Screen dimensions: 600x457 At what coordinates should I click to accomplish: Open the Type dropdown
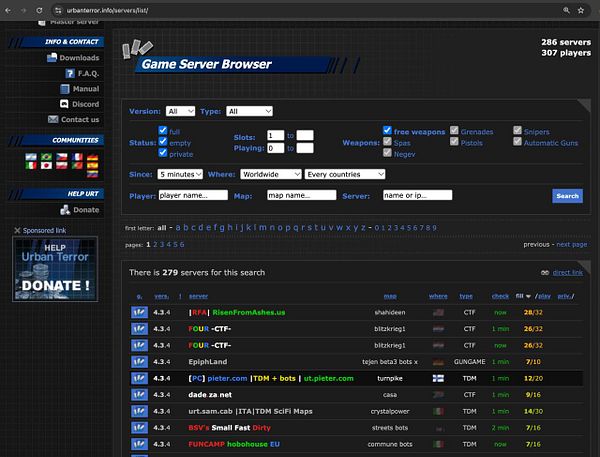coord(249,111)
